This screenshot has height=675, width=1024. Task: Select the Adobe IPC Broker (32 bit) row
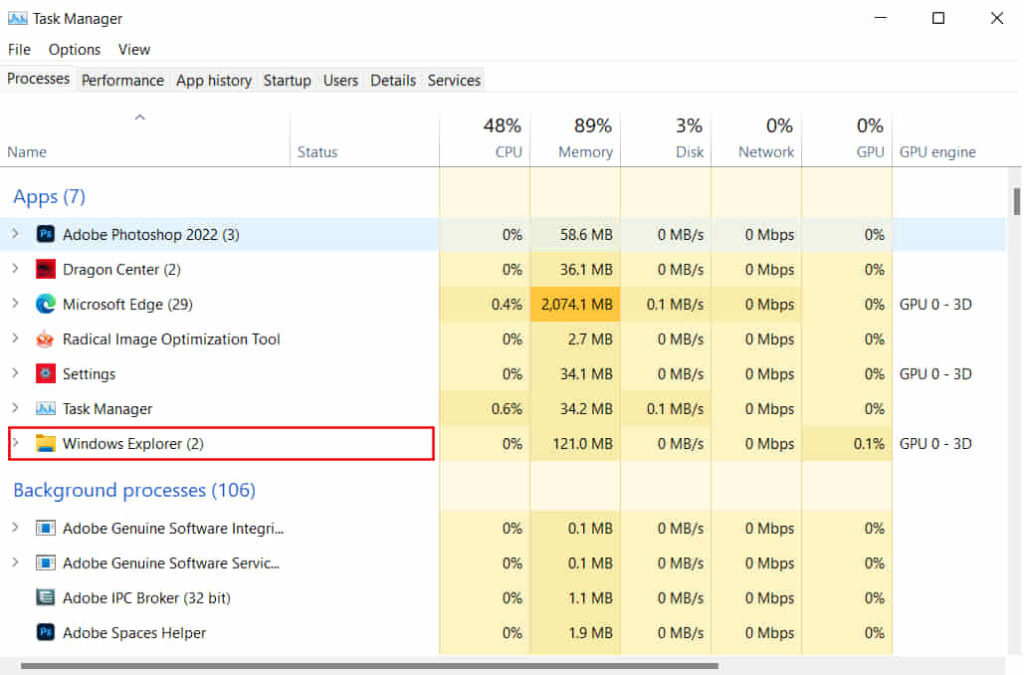click(503, 598)
